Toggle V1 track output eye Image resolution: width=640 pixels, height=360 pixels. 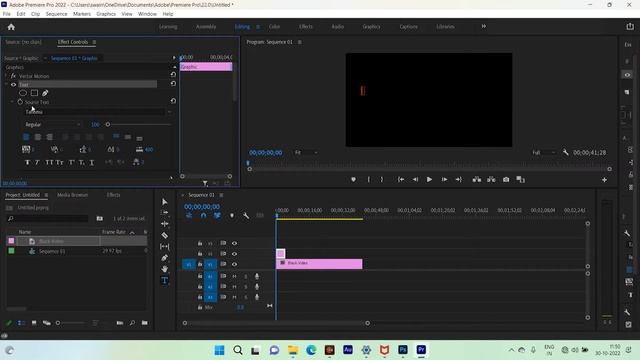pyautogui.click(x=234, y=264)
